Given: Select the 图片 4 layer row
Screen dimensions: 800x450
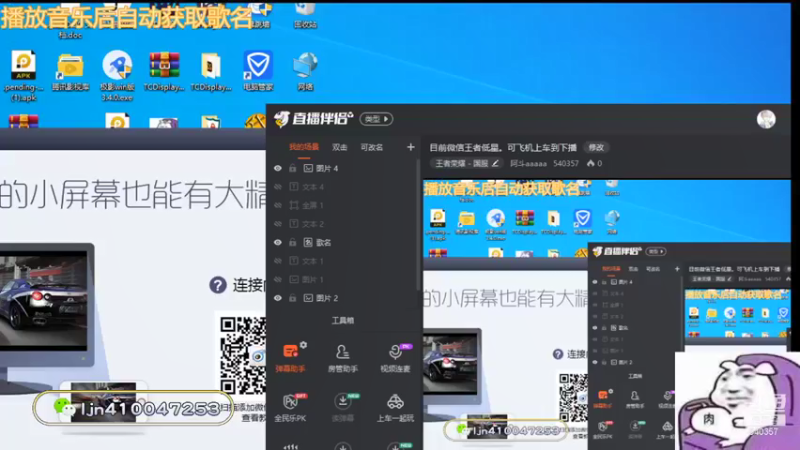Looking at the screenshot, I should 343,168.
